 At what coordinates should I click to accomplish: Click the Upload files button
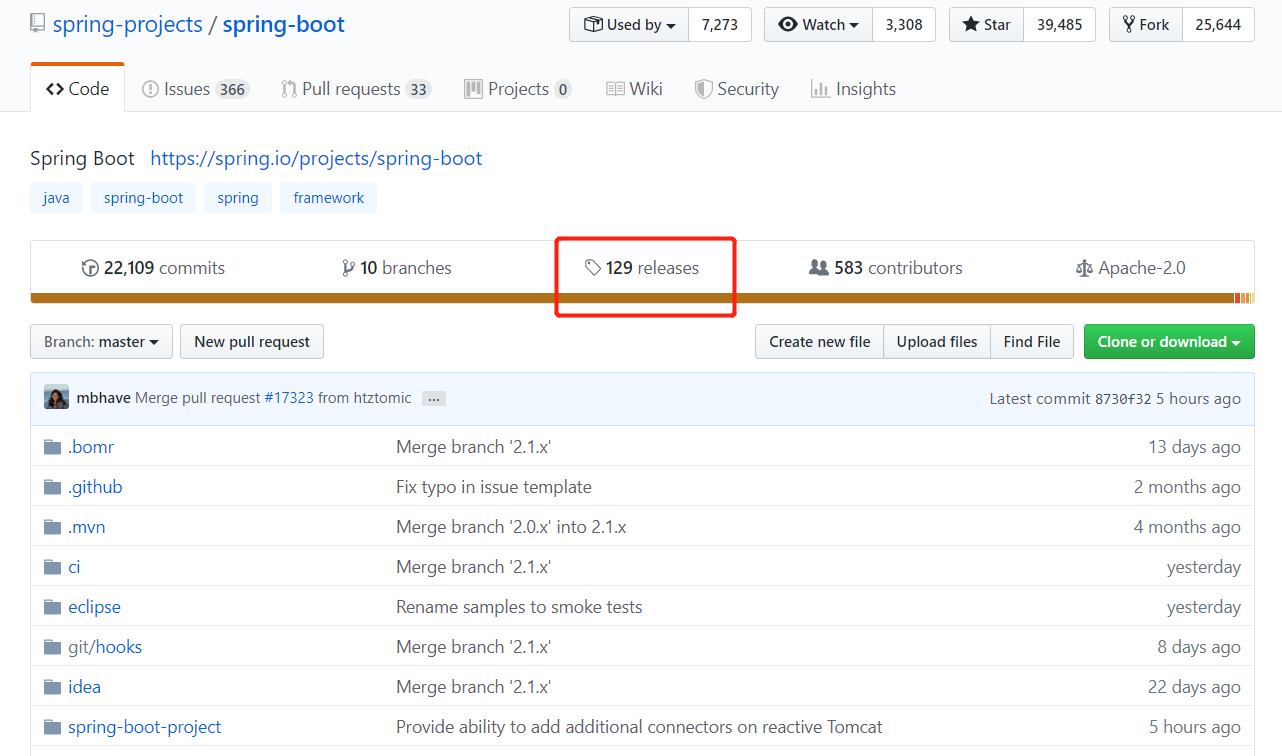(x=937, y=341)
